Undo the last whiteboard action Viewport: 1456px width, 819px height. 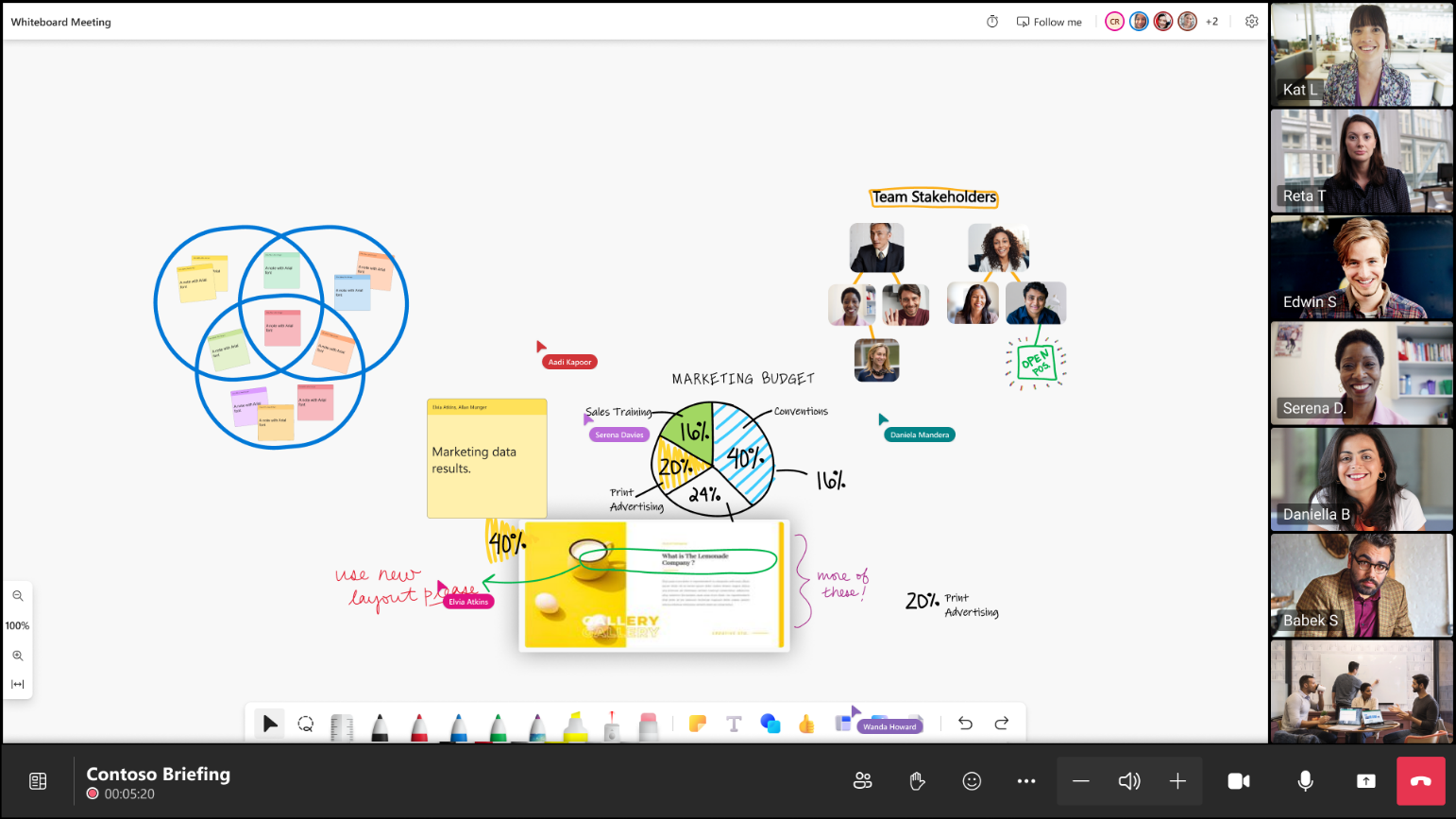point(966,723)
